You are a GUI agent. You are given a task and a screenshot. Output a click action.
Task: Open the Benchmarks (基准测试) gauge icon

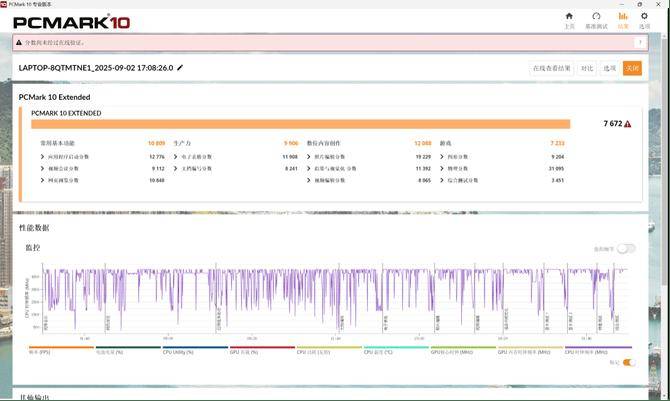point(596,19)
